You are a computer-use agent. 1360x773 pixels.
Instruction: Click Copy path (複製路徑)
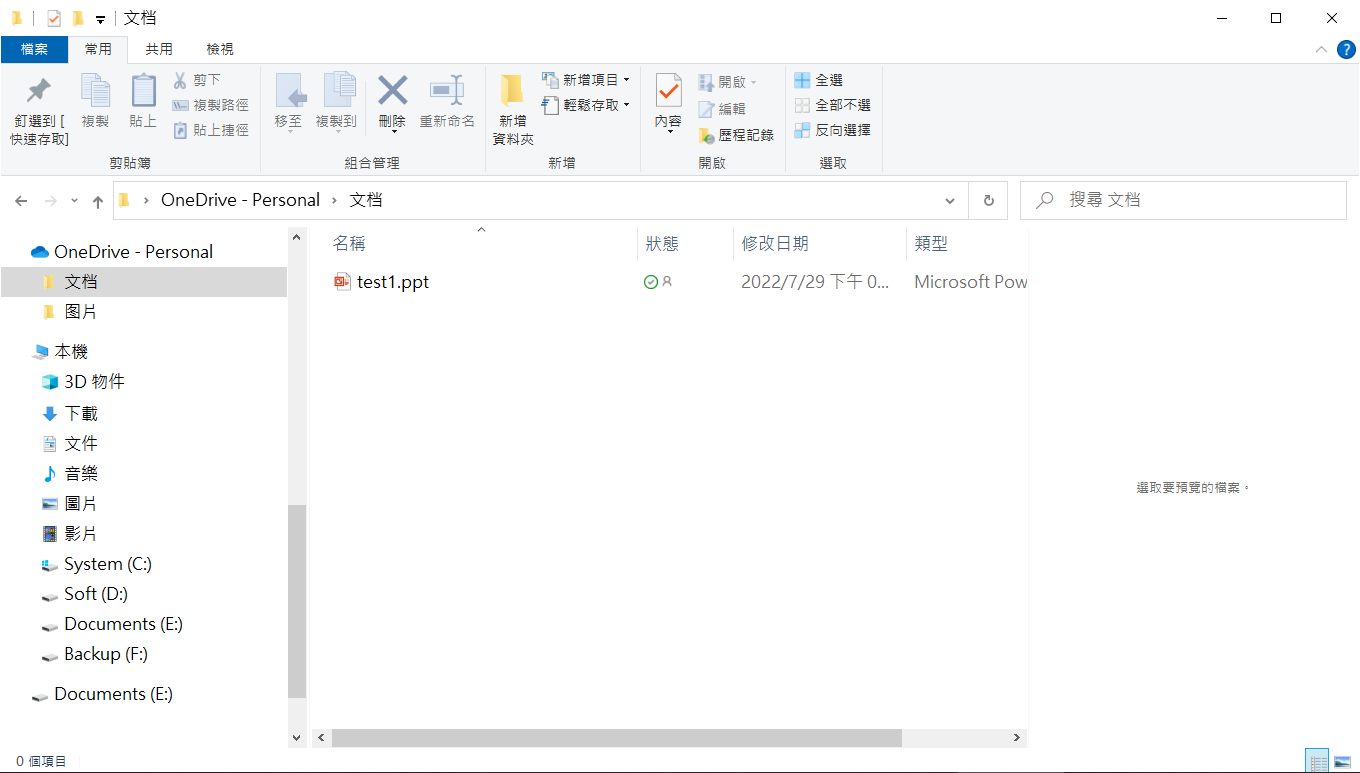pyautogui.click(x=210, y=105)
